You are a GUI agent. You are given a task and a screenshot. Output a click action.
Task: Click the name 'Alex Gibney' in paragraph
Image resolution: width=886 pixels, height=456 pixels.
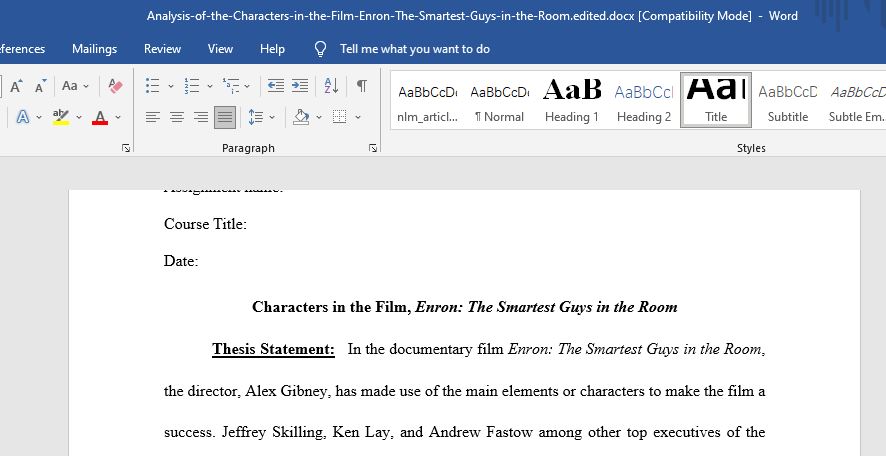coord(286,391)
